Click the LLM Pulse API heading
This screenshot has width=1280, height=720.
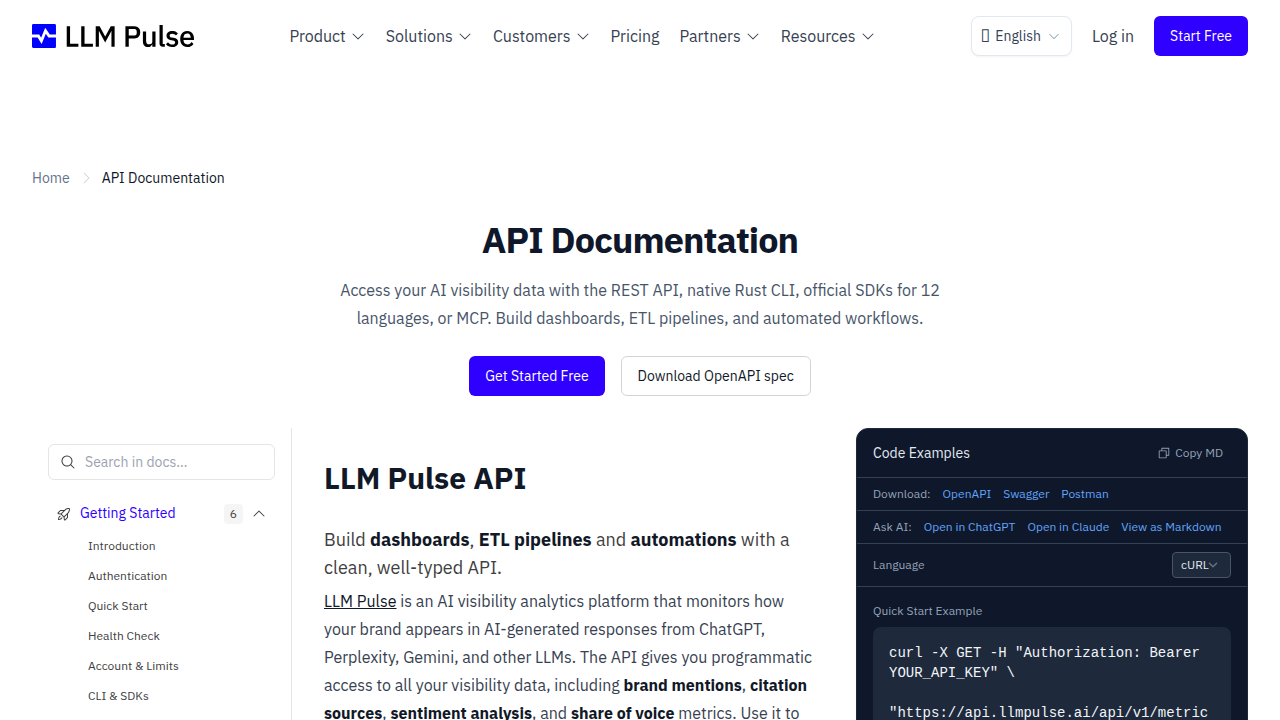pyautogui.click(x=425, y=478)
